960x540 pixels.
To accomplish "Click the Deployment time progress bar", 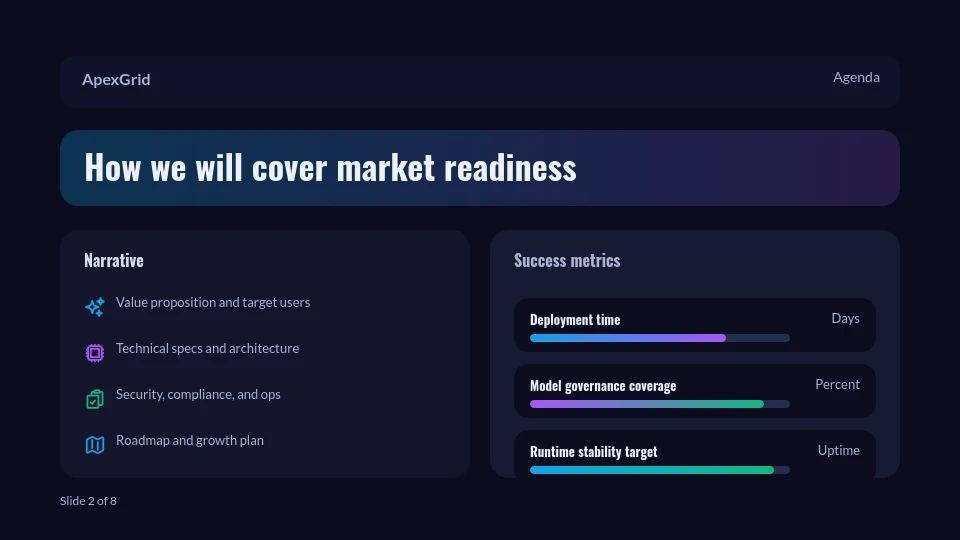I will pos(659,338).
